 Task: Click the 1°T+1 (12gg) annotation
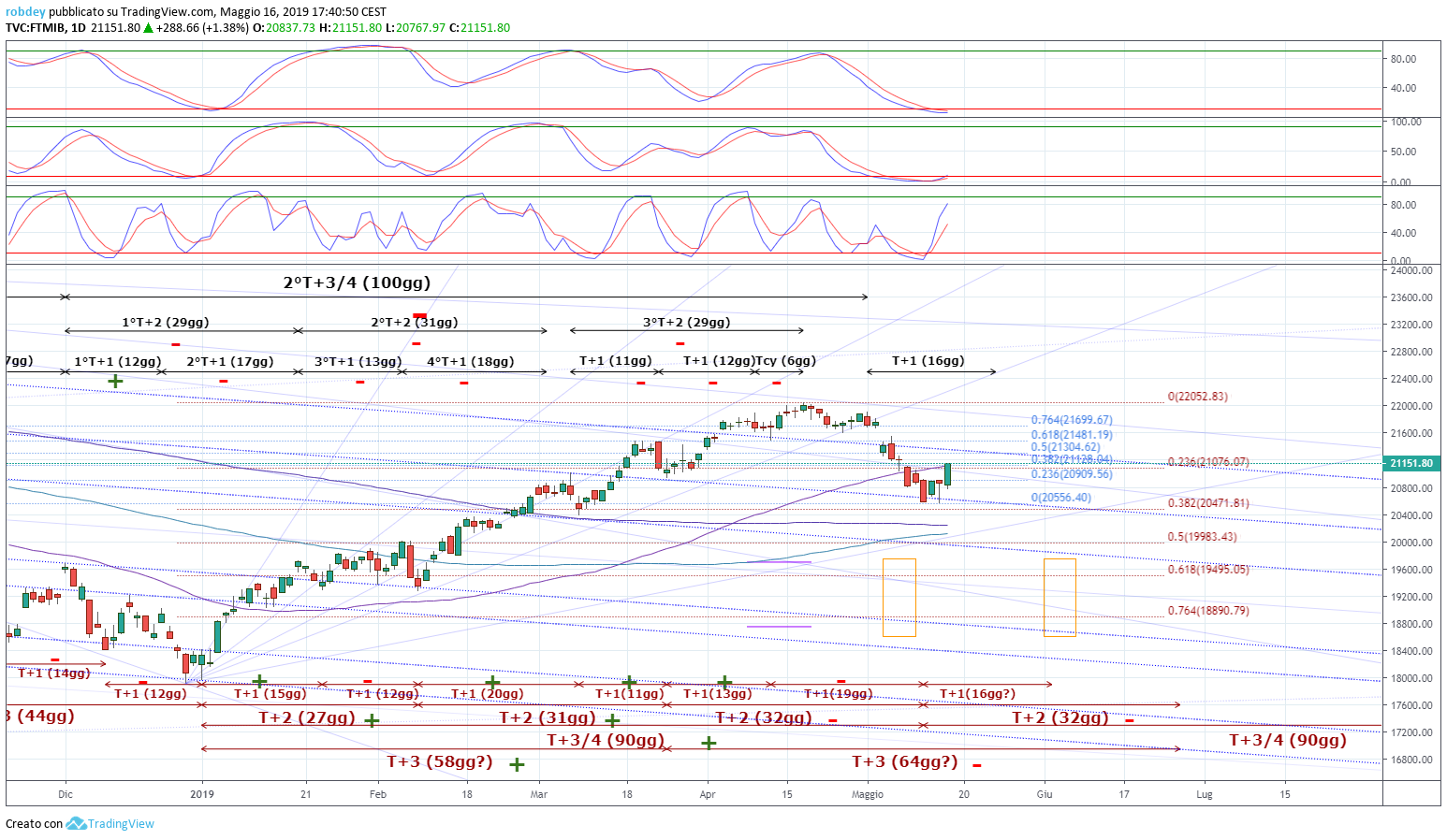[x=118, y=361]
